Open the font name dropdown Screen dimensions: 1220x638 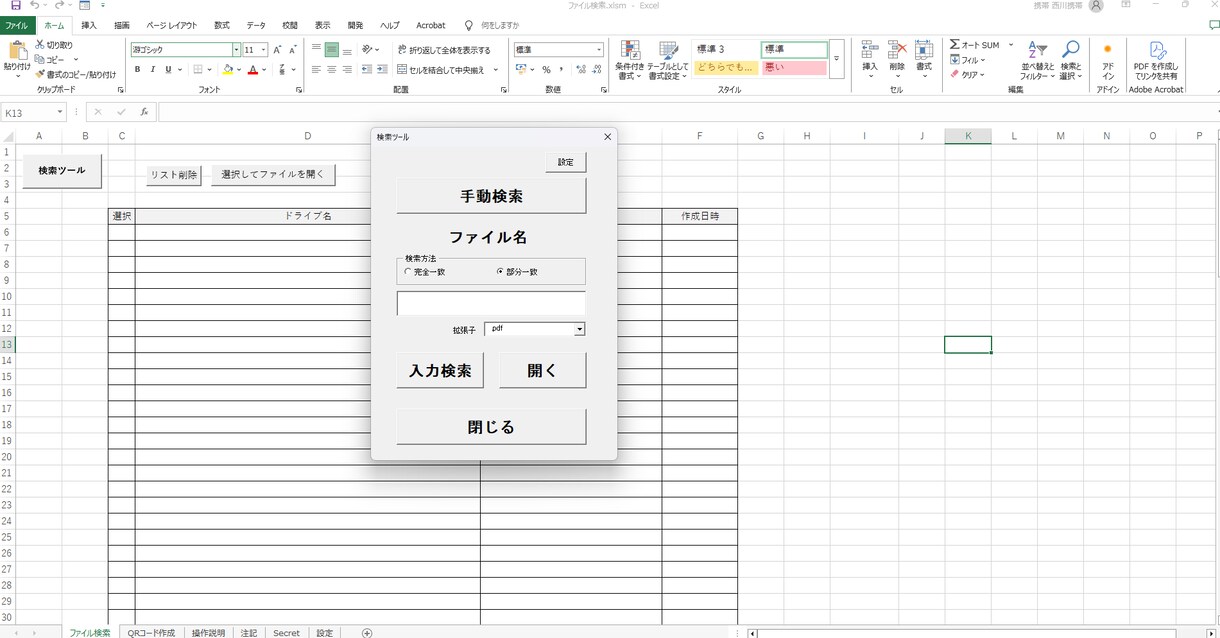coord(236,50)
